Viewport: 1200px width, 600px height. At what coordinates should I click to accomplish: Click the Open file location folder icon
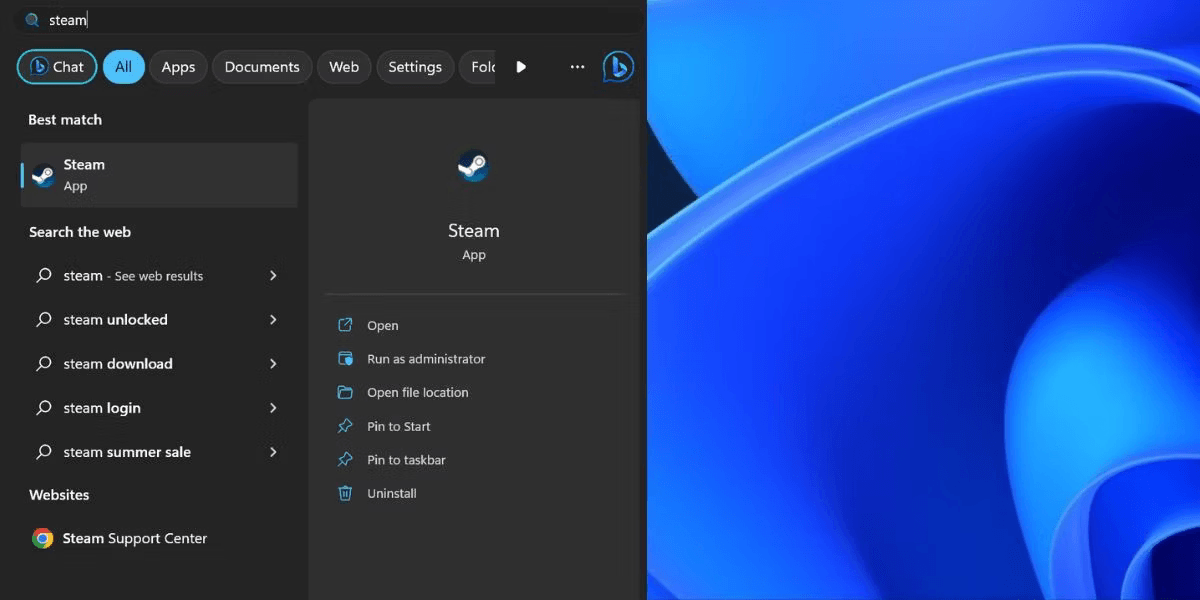345,392
